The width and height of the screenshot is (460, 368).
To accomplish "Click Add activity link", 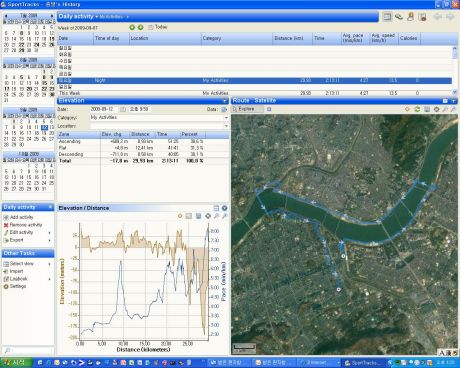I will tap(22, 217).
